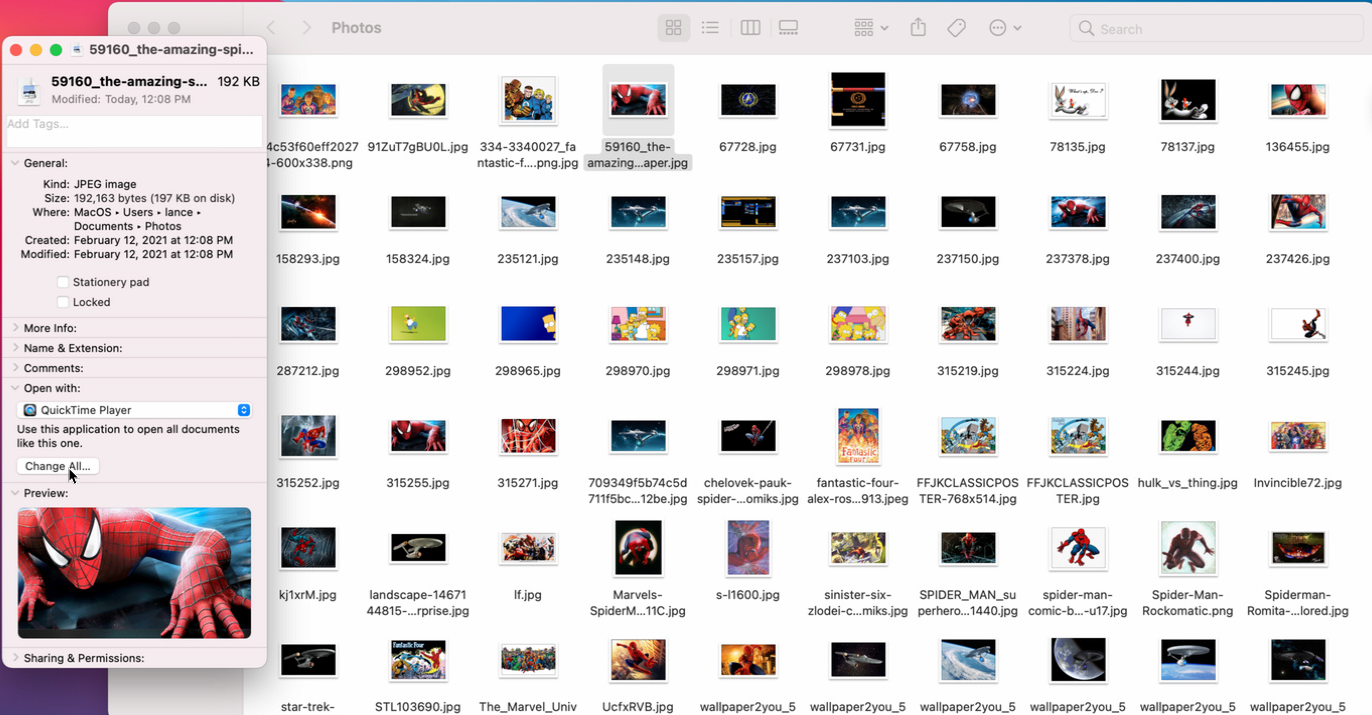Select the fantastic-four-alex-ros...913.jpeg file
1372x715 pixels.
(858, 436)
